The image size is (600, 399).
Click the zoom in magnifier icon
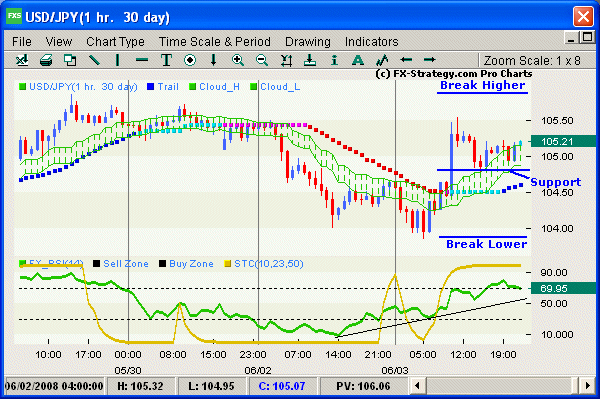(238, 60)
